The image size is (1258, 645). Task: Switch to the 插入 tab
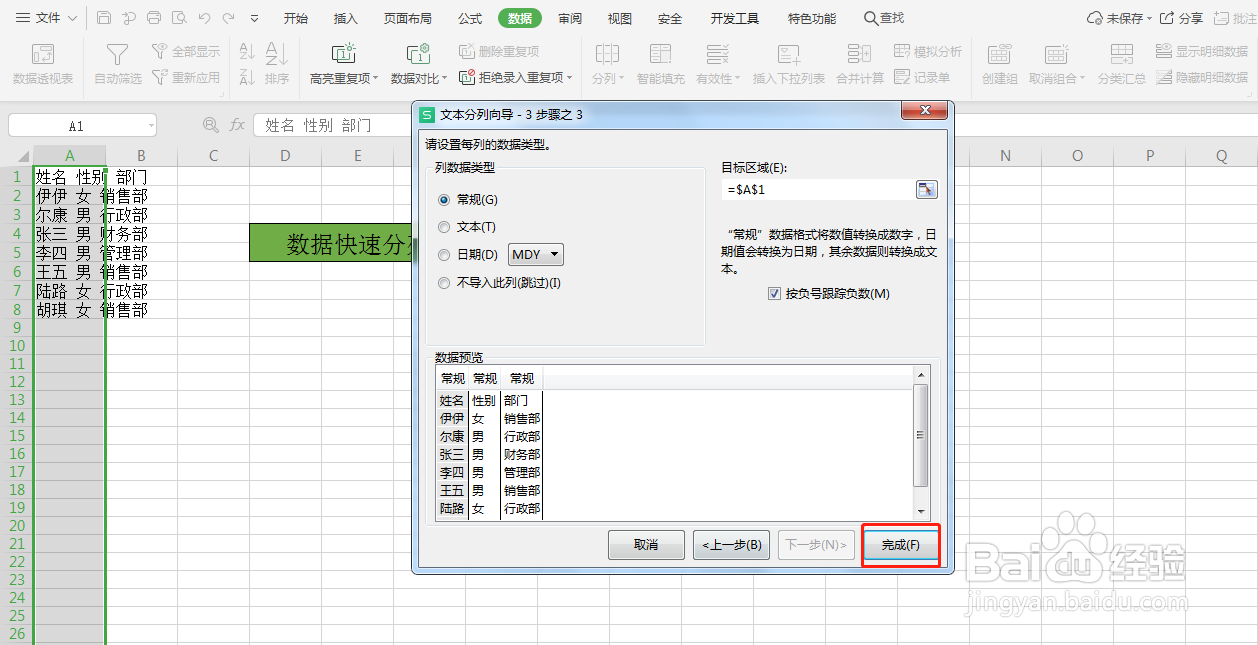pyautogui.click(x=346, y=18)
